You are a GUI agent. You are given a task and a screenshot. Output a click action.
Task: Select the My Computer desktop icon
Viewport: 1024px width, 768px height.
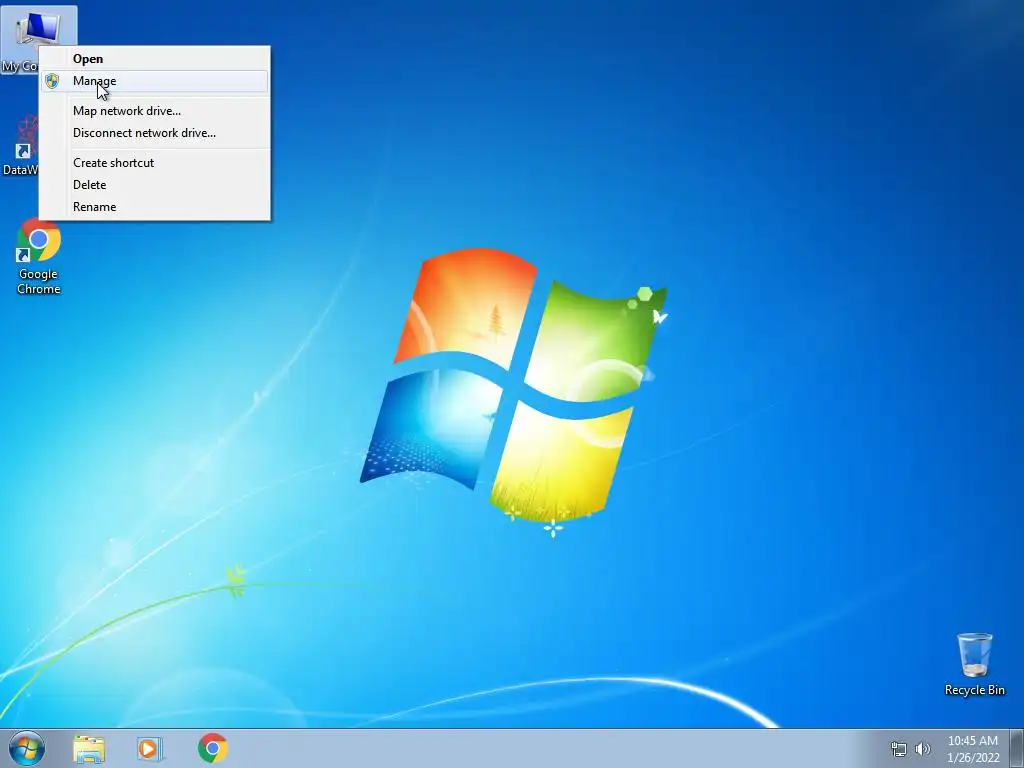point(38,40)
